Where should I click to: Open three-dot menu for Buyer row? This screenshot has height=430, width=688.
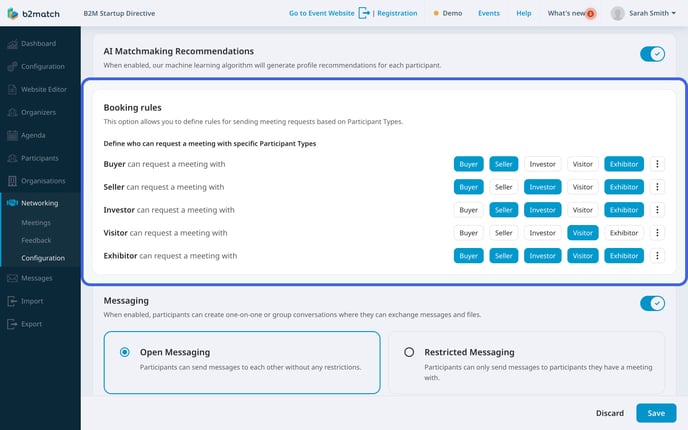(x=657, y=164)
